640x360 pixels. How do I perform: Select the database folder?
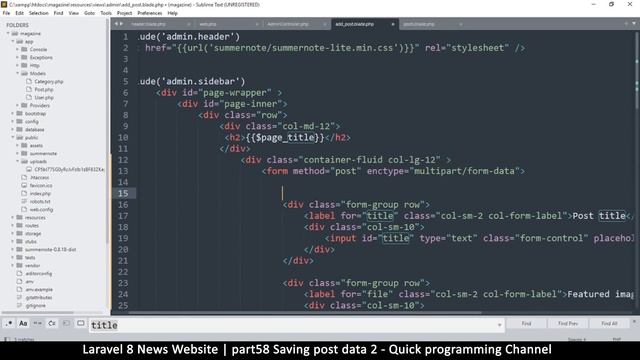[x=35, y=129]
